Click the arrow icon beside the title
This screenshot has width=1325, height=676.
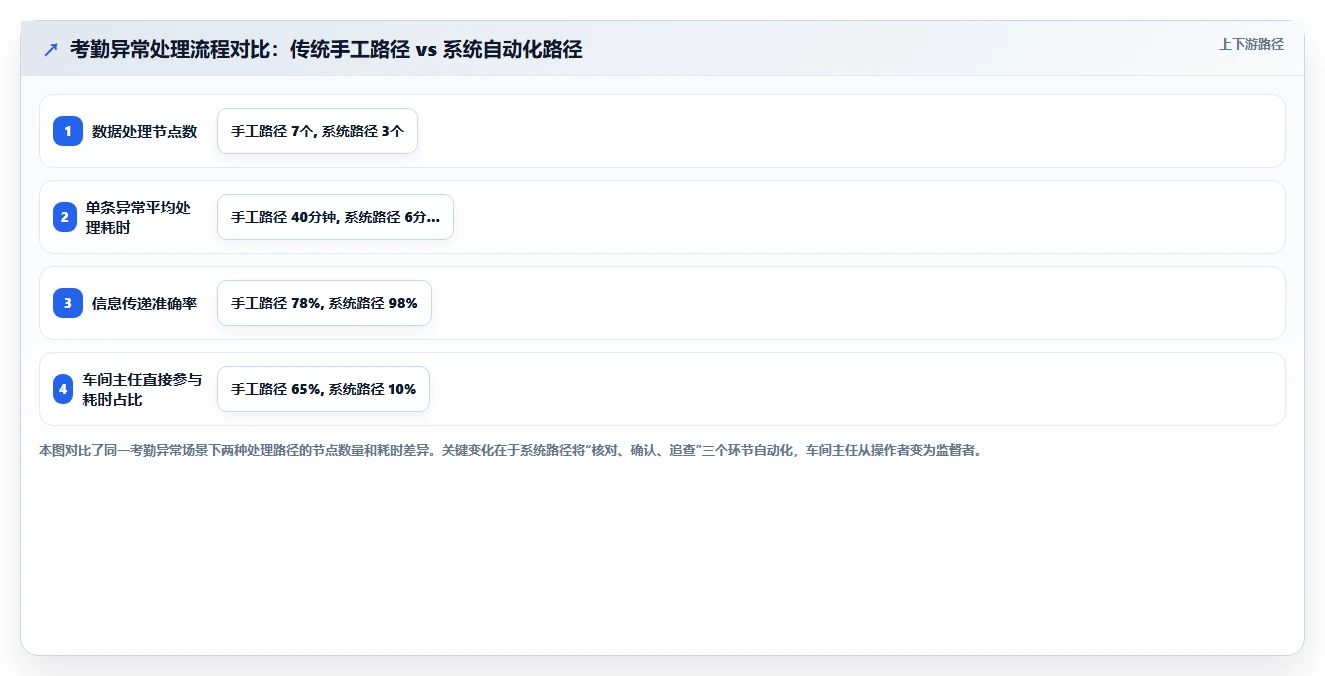pyautogui.click(x=51, y=49)
